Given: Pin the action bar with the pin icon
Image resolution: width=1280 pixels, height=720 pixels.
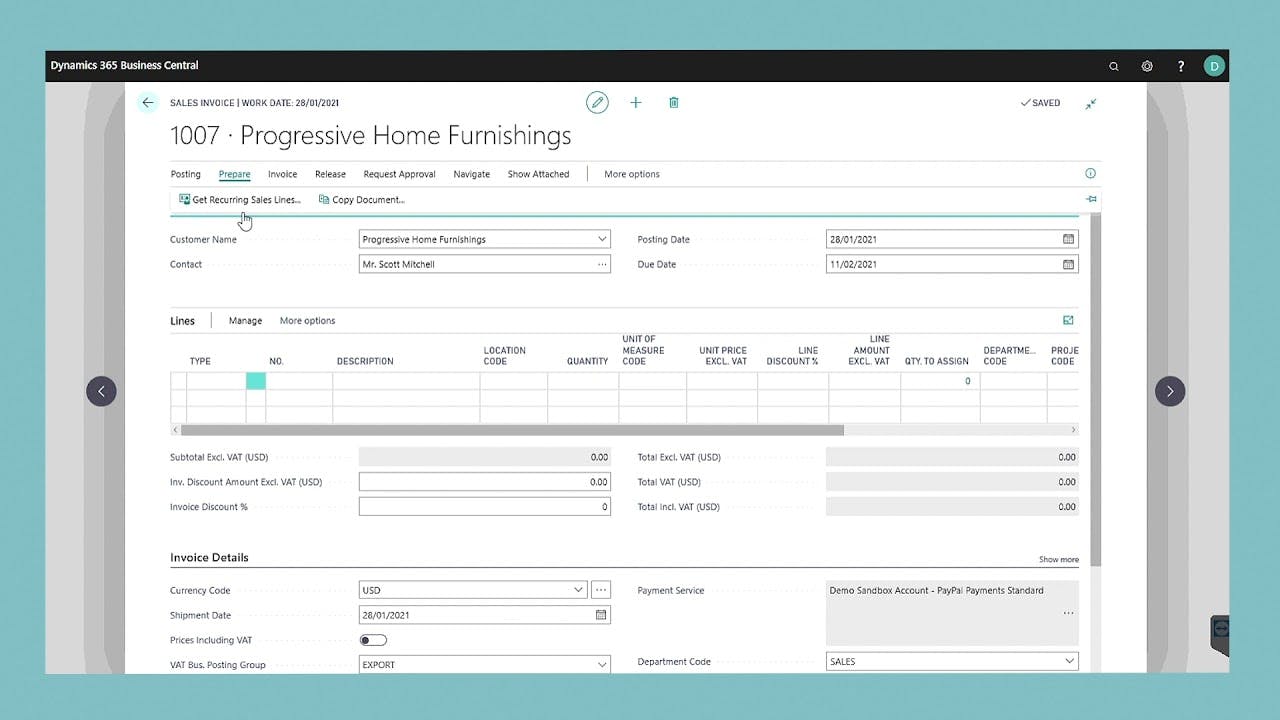Looking at the screenshot, I should coord(1091,199).
